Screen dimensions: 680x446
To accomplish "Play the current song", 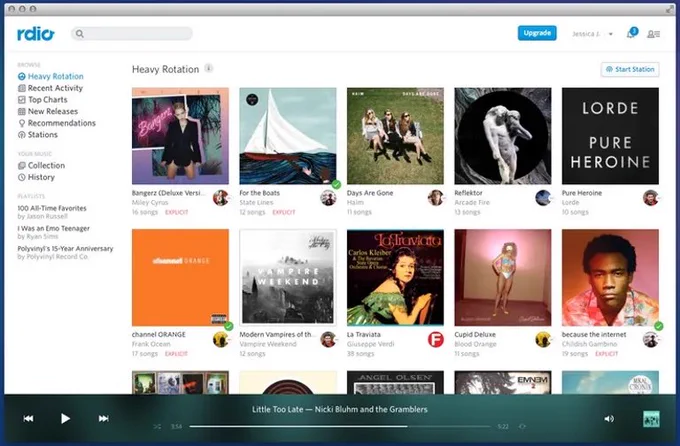I will coord(65,419).
